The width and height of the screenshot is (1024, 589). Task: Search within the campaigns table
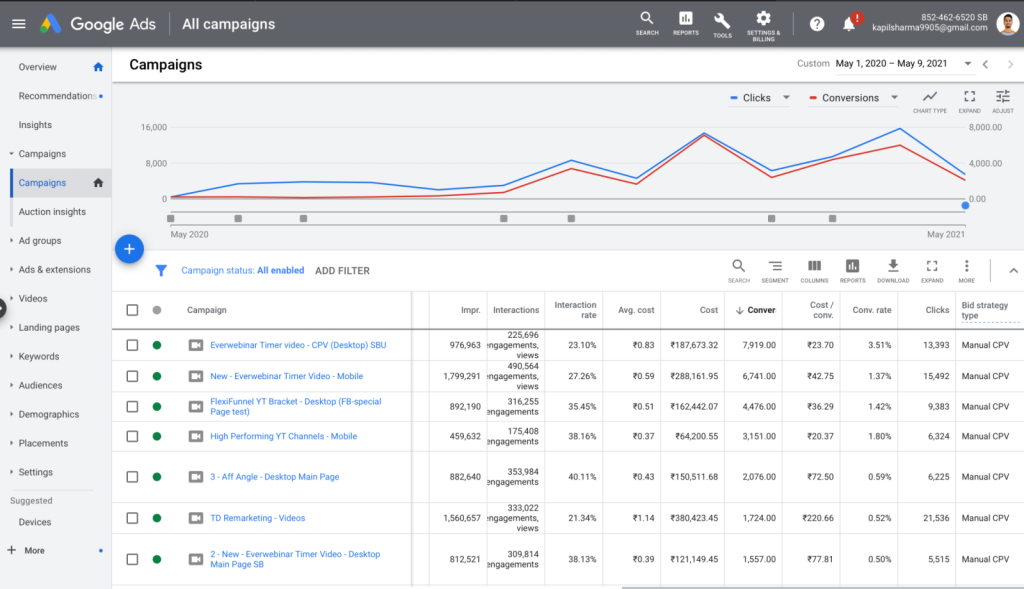coord(738,270)
